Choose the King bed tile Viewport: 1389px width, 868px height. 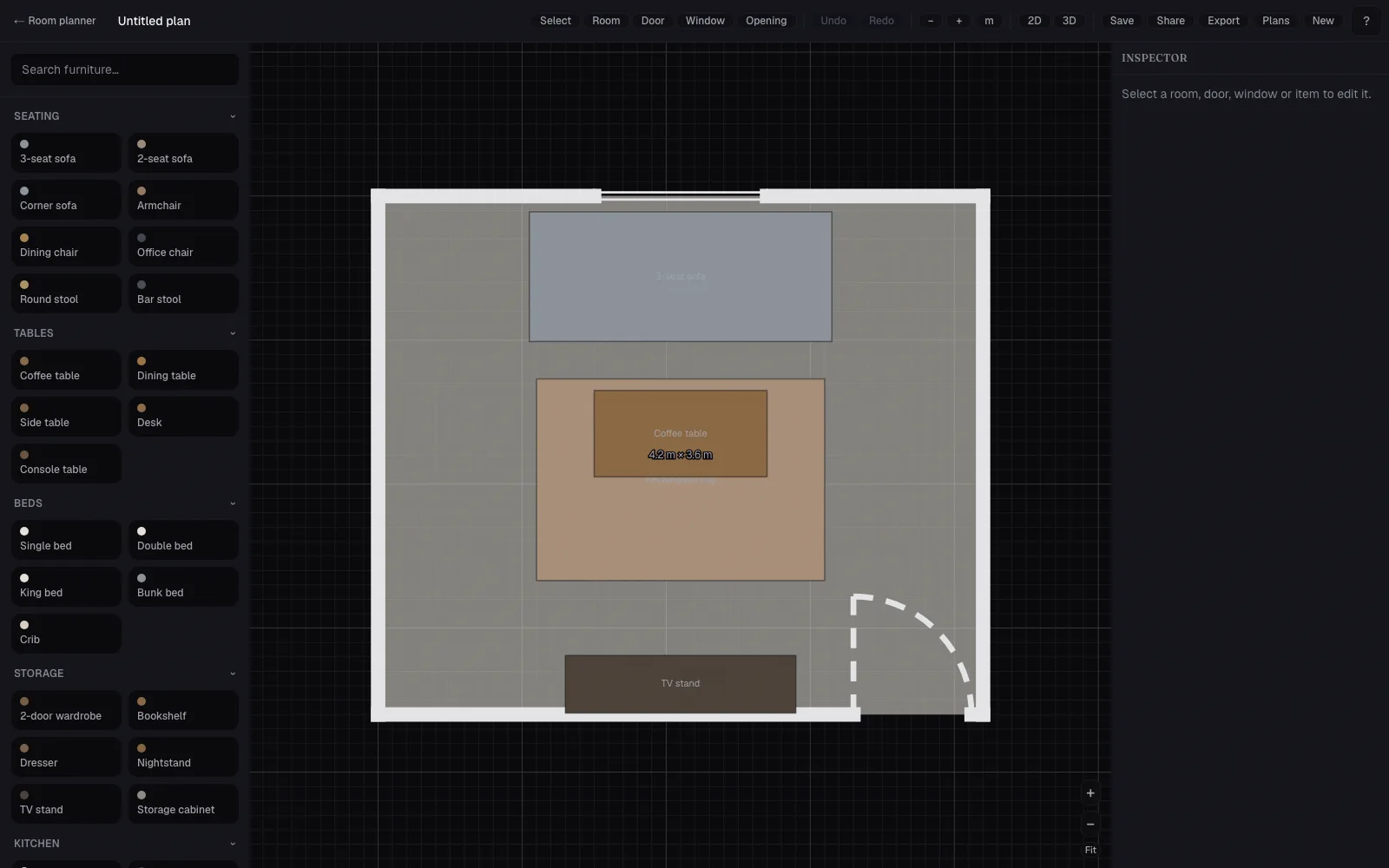(66, 587)
